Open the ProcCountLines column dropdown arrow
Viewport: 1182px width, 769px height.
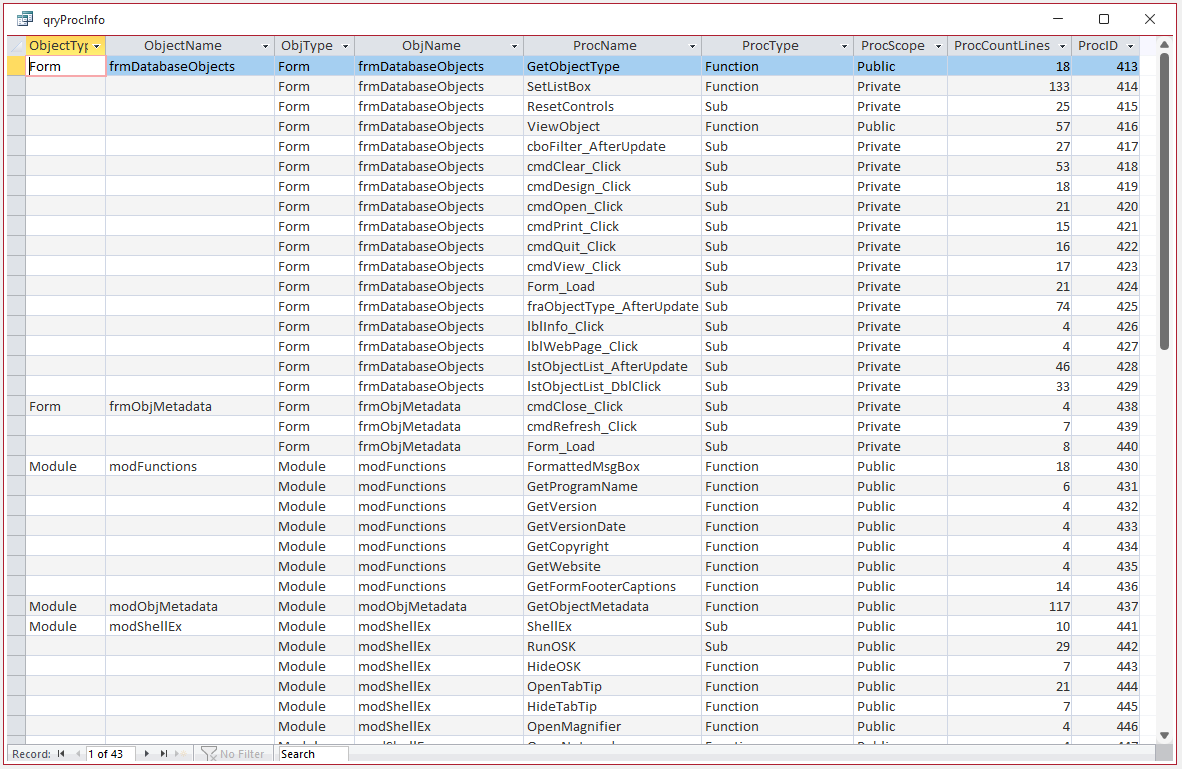(1062, 47)
